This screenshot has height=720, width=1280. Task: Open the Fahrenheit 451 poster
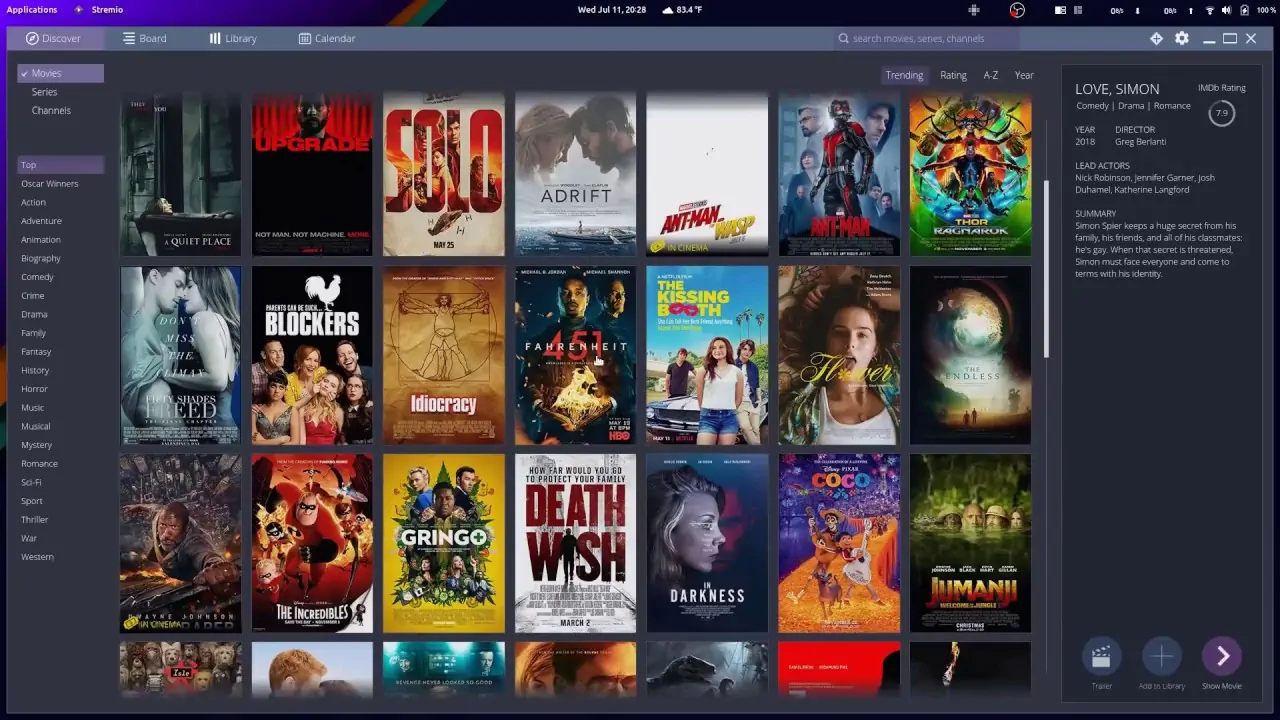[575, 355]
